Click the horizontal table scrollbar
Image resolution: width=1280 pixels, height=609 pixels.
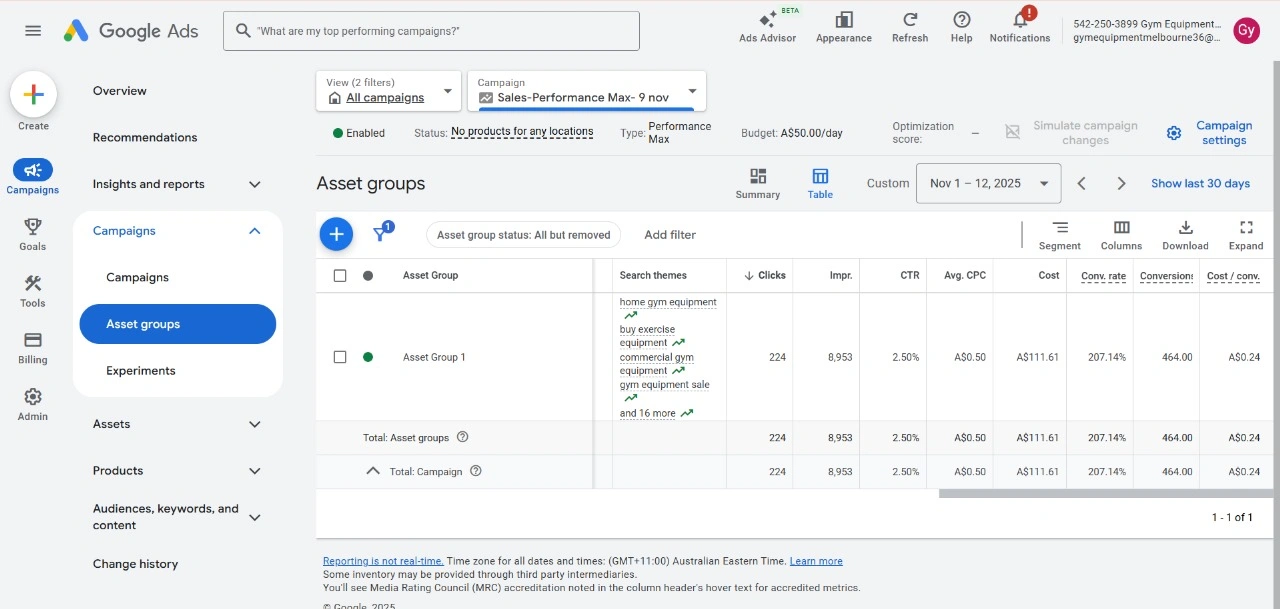[x=1105, y=493]
